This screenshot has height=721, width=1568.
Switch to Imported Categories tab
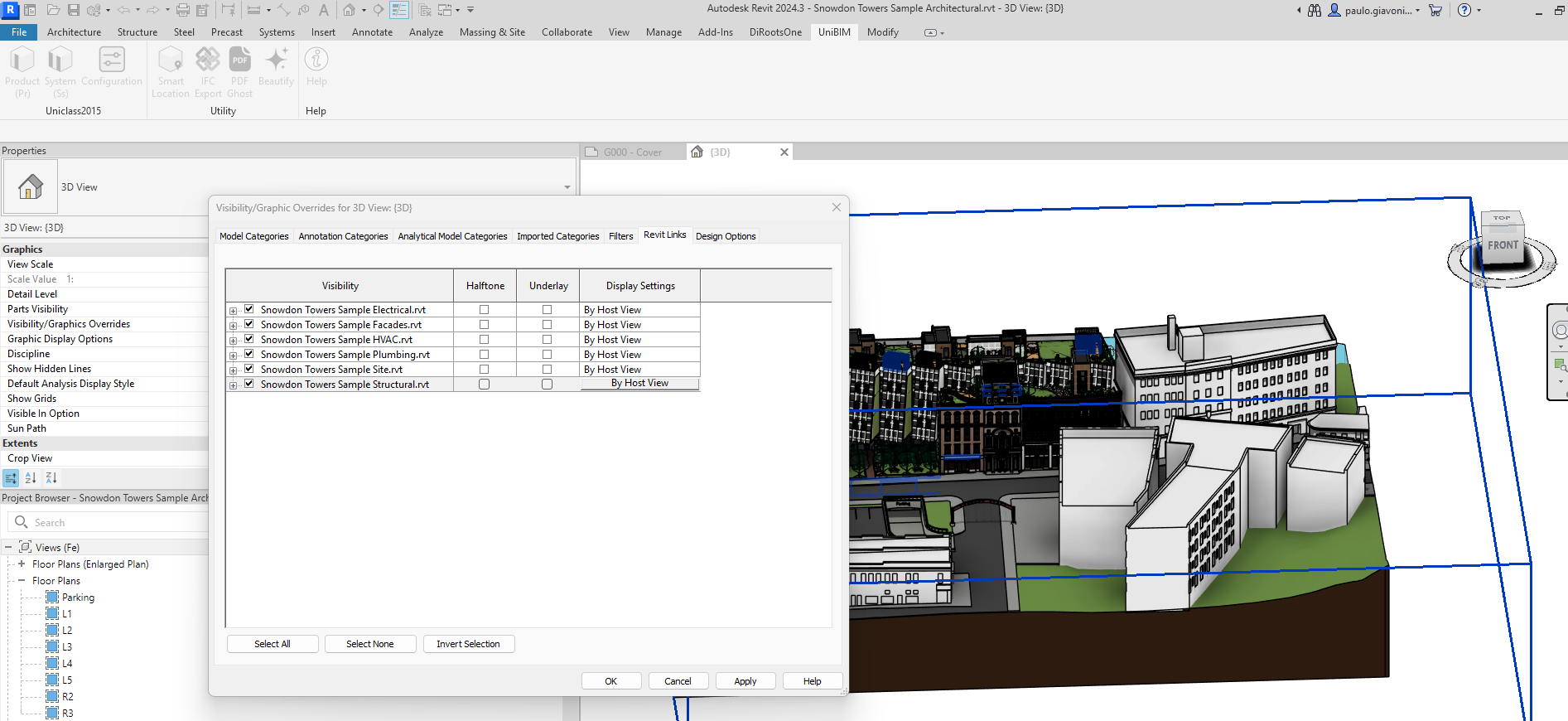[557, 236]
